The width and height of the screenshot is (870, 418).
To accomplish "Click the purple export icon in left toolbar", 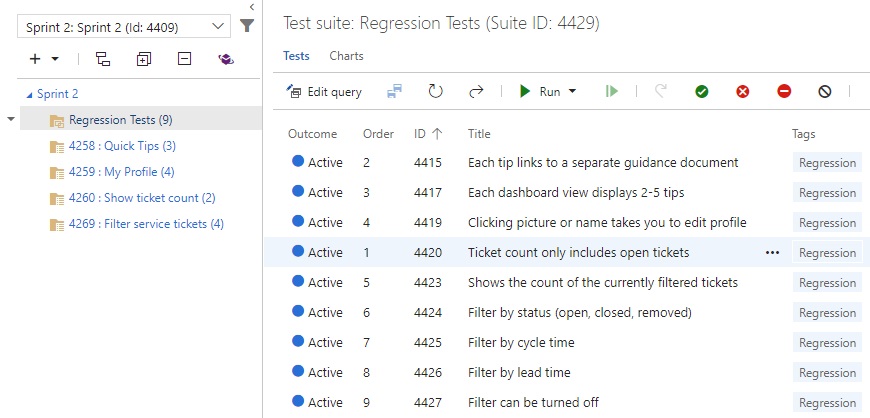I will (x=226, y=60).
